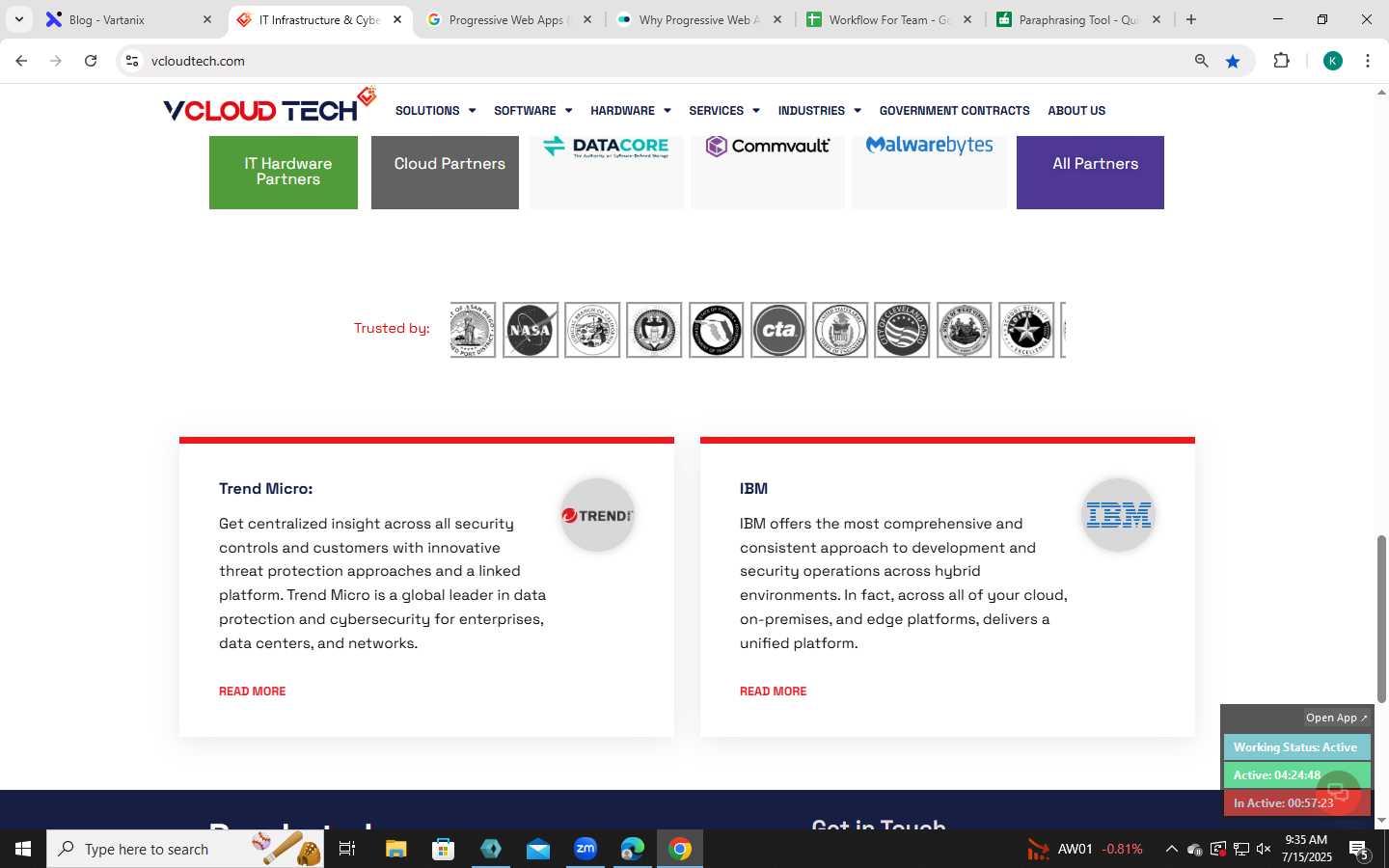Click the IBM round logo
Screen dimensions: 1389x868
(x=1118, y=515)
